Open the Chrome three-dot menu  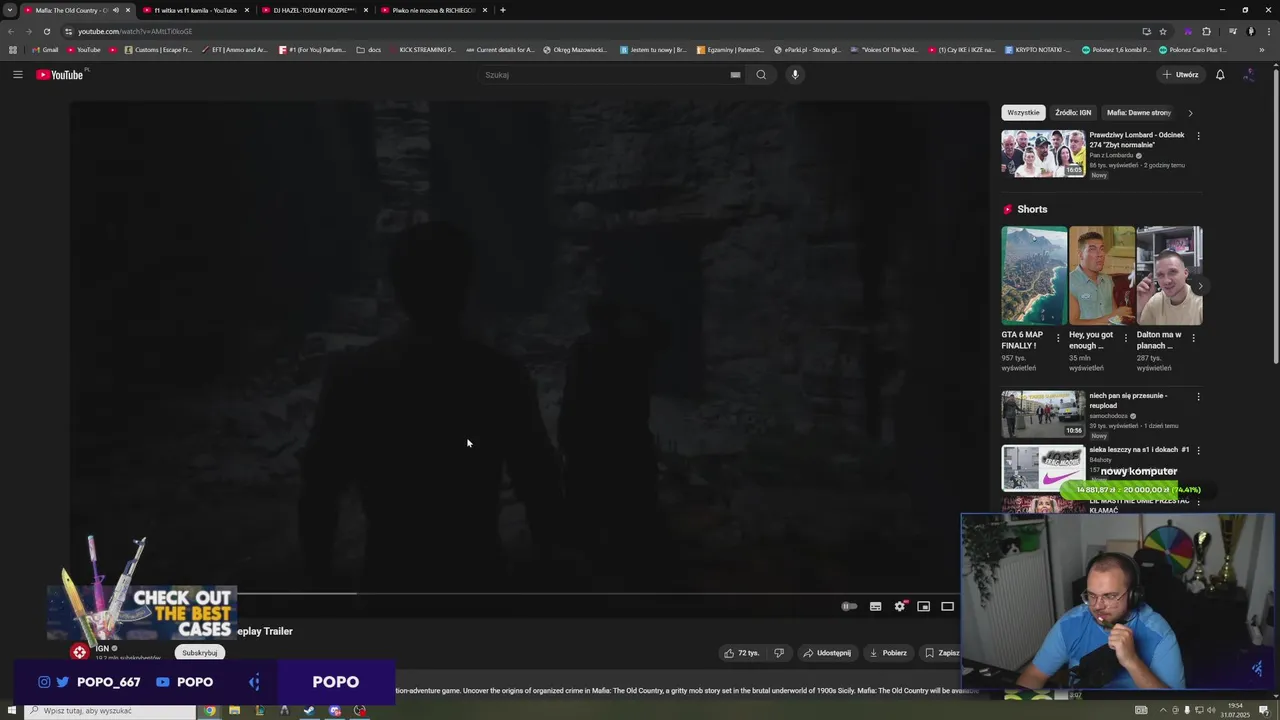coord(1269,31)
